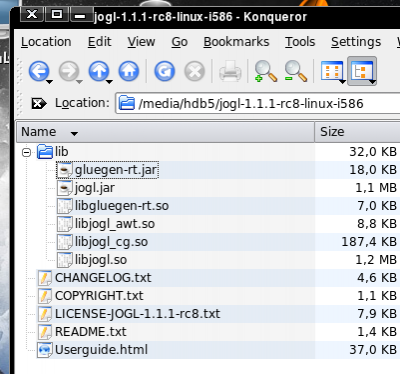Viewport: 400px width, 374px height.
Task: Clear the location bar with X icon
Action: [38, 103]
